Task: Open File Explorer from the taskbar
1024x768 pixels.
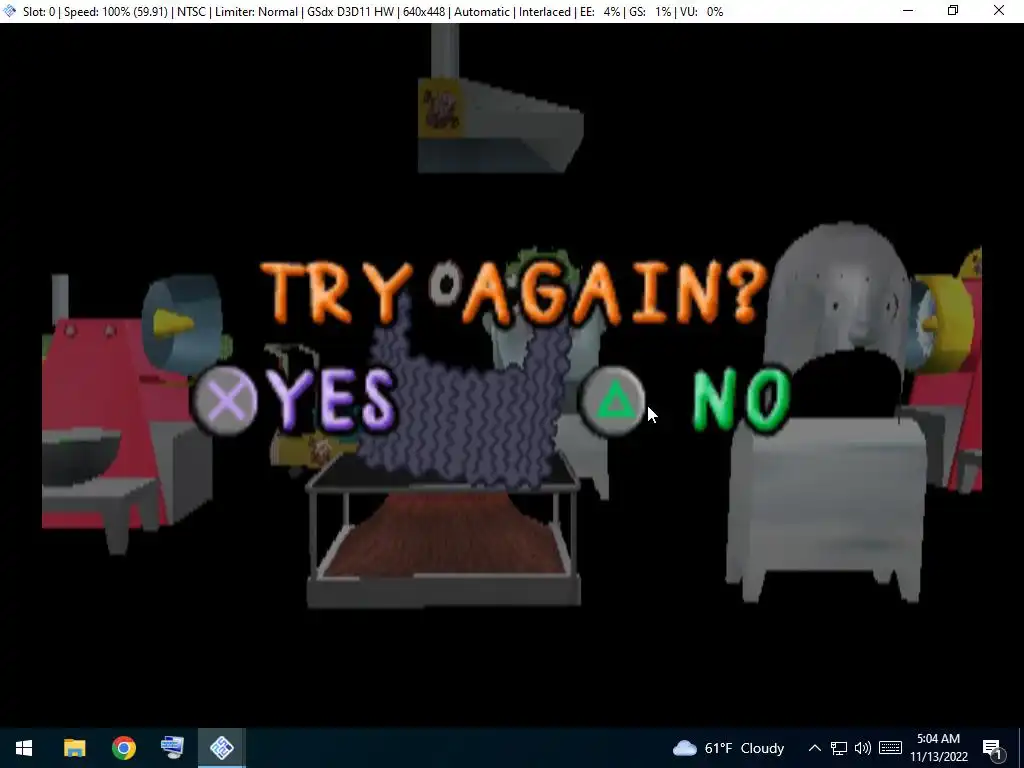Action: pos(74,748)
